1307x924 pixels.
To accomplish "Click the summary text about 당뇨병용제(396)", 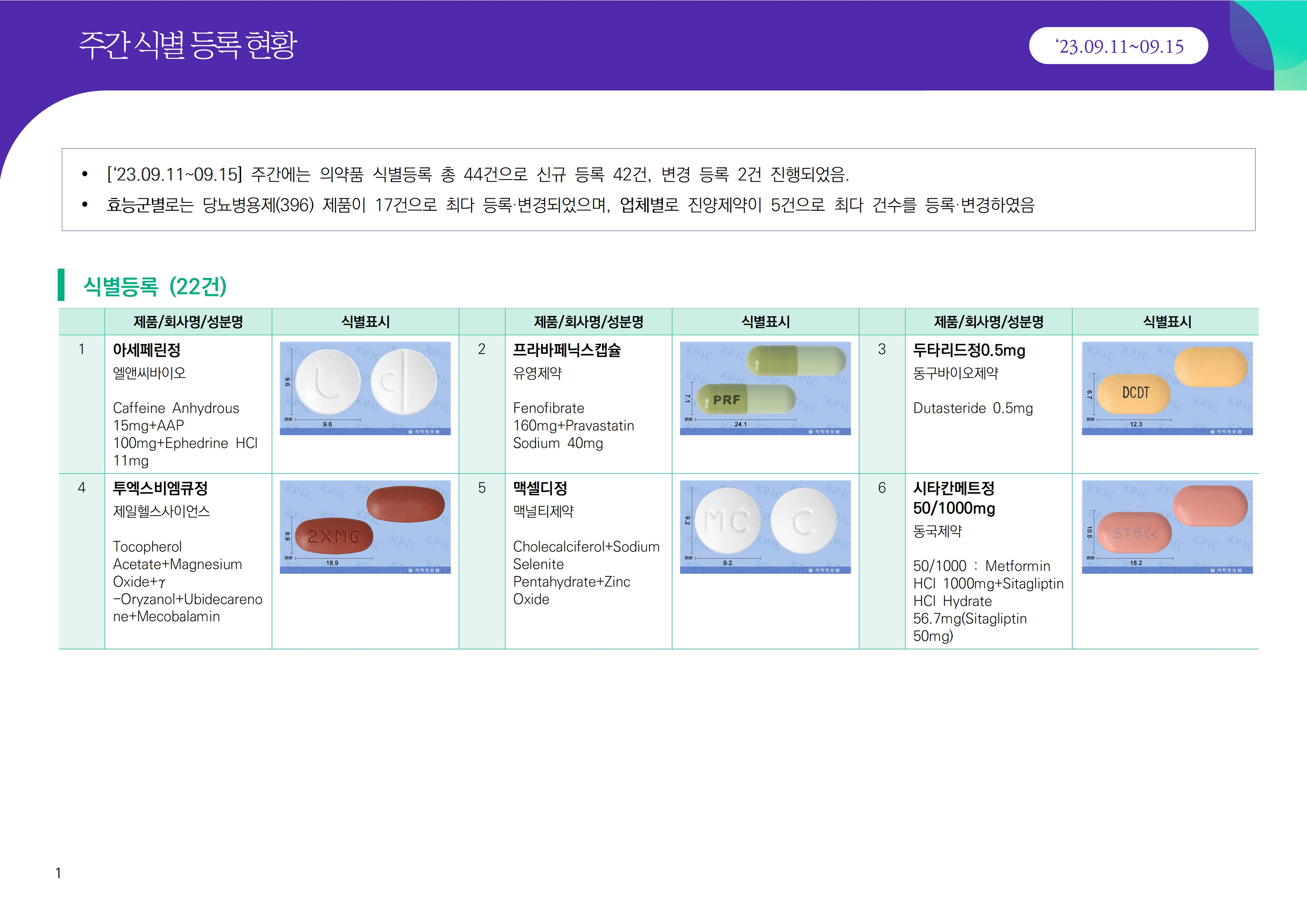I will [x=569, y=205].
